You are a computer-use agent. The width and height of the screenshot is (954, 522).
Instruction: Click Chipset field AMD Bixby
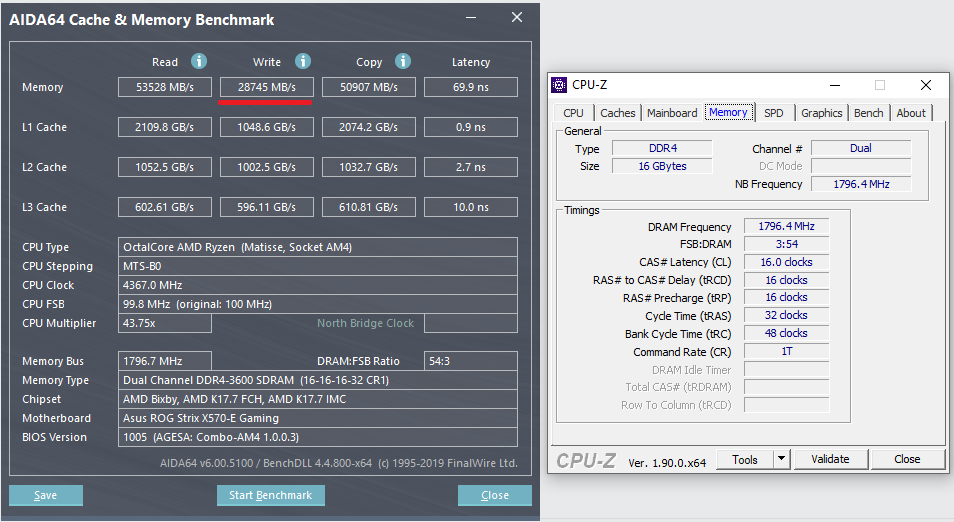tap(318, 399)
